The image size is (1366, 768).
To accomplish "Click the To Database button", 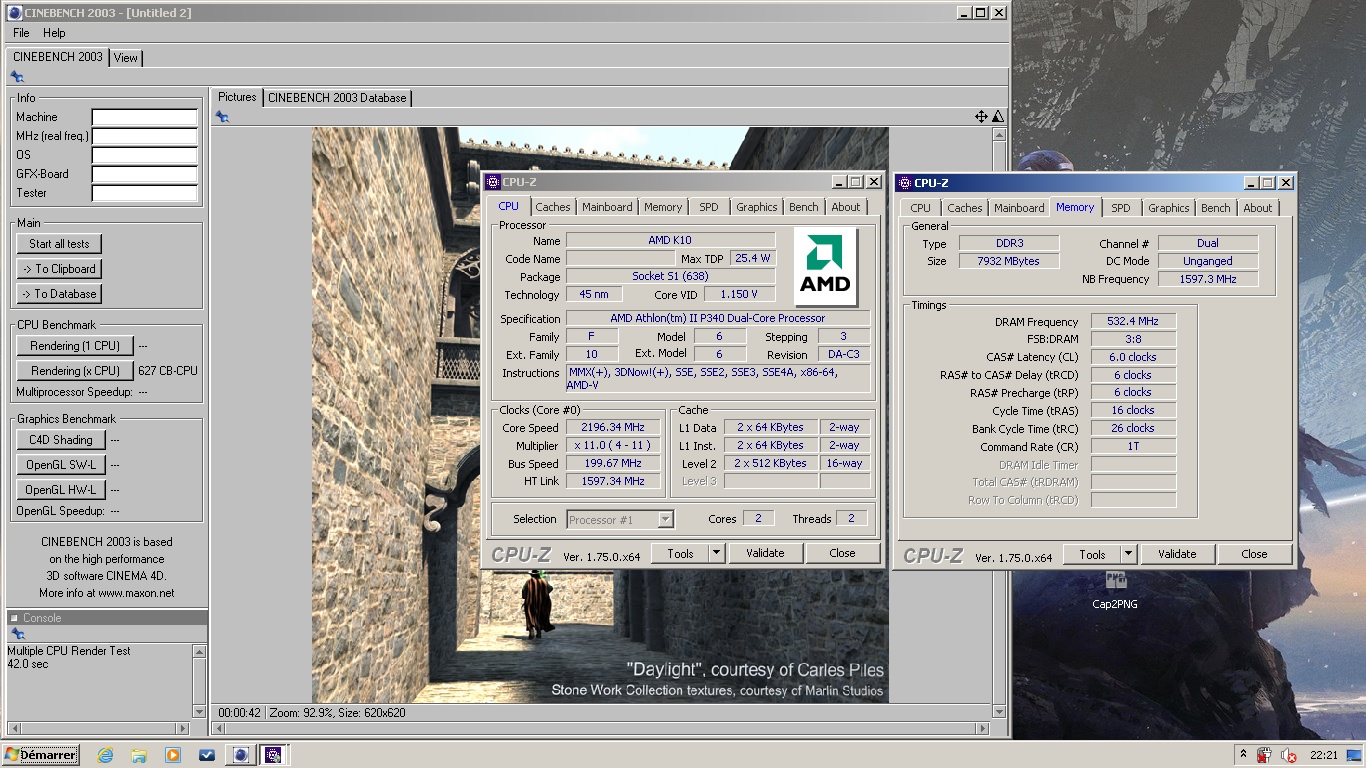I will 59,294.
